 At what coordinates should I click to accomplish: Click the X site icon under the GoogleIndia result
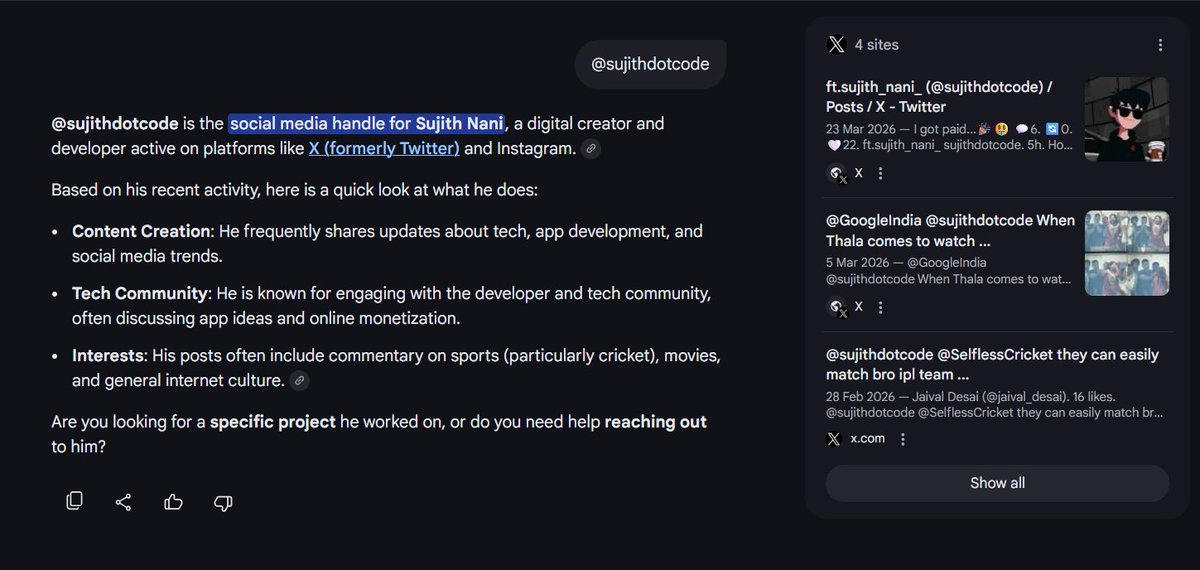click(838, 307)
